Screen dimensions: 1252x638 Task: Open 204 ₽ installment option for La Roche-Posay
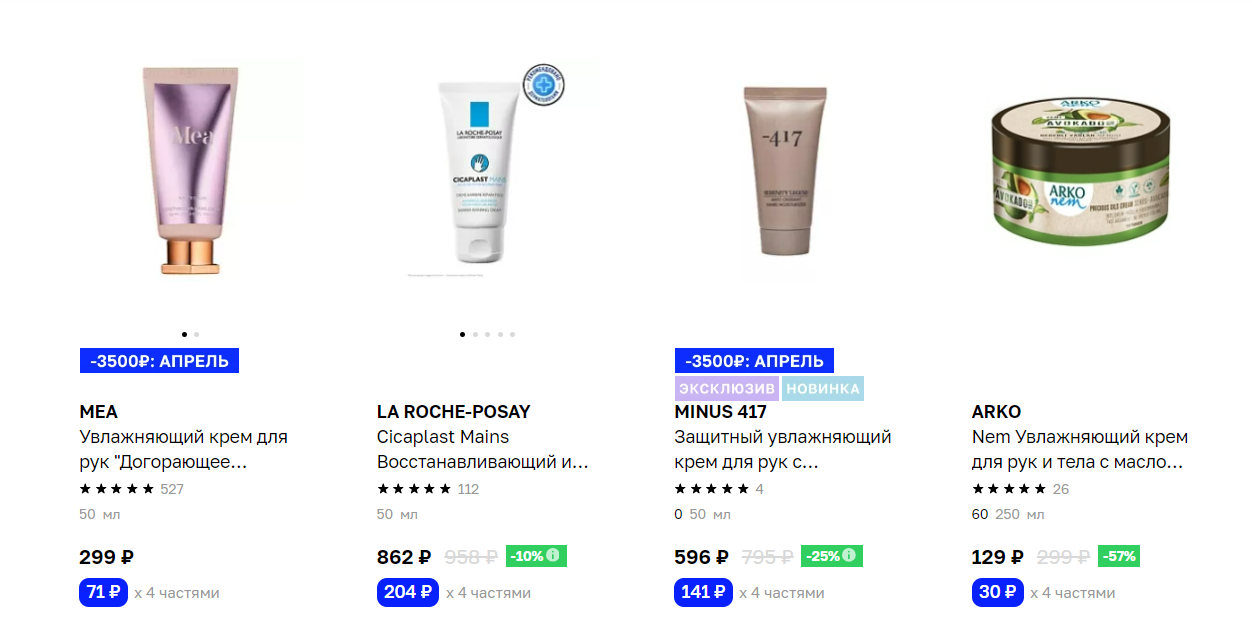click(x=408, y=592)
